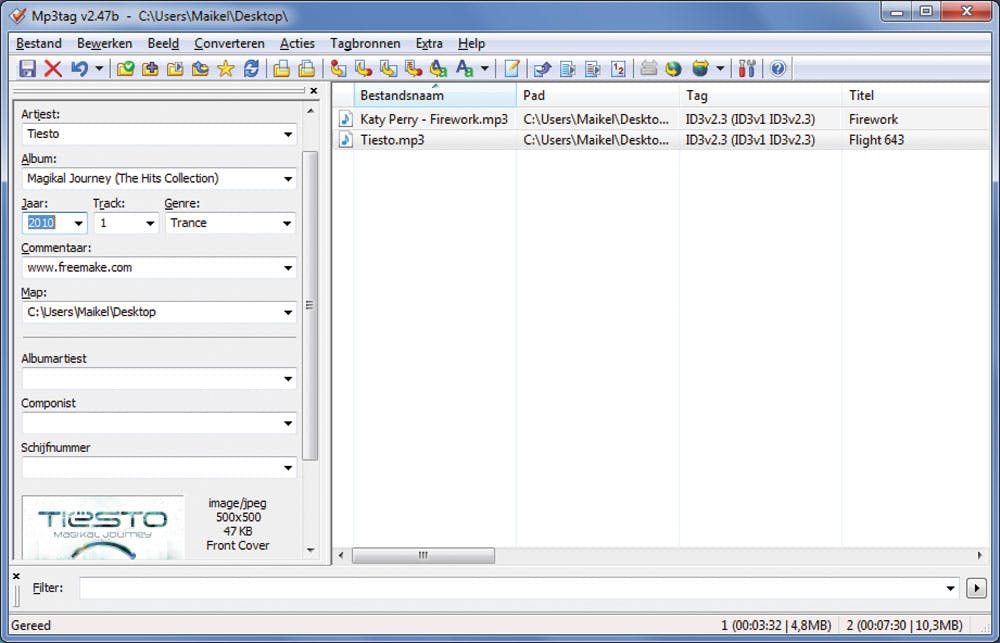Screen dimensions: 1000x643
Task: Sort by the Pad column header
Action: 598,96
